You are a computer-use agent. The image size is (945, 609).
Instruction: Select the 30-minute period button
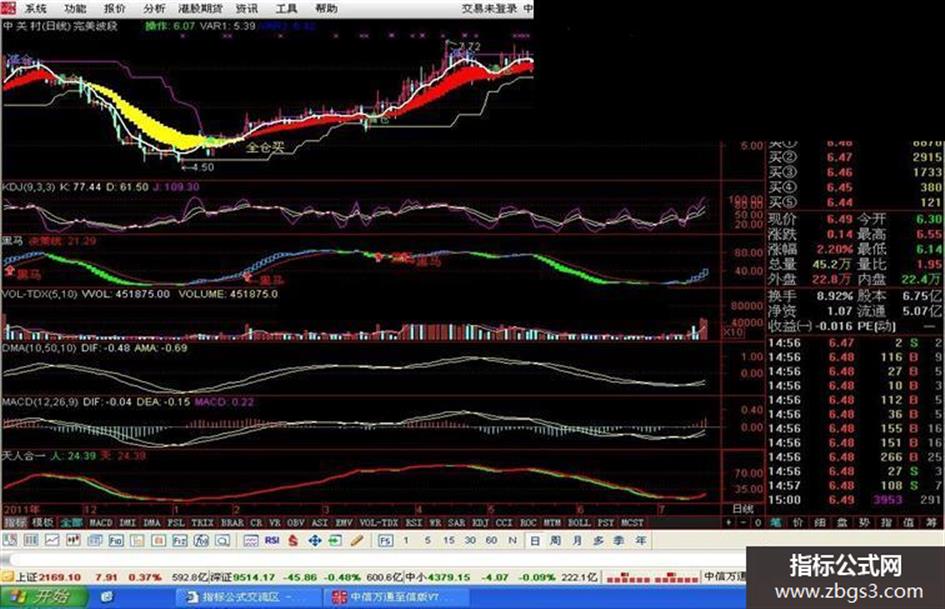pos(470,540)
